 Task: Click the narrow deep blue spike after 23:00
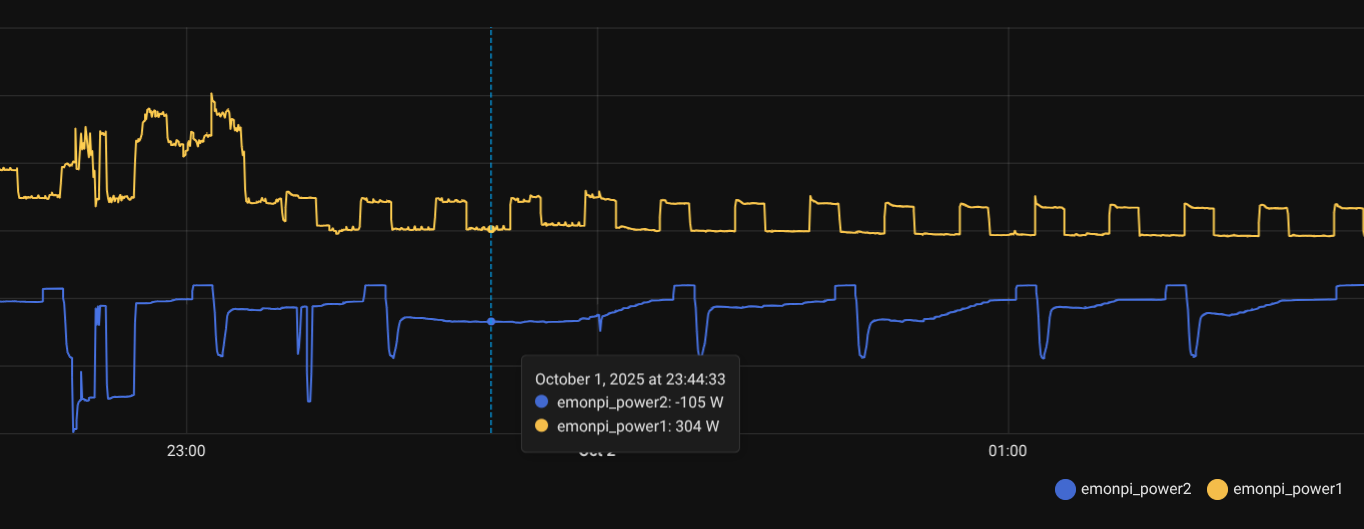[309, 399]
